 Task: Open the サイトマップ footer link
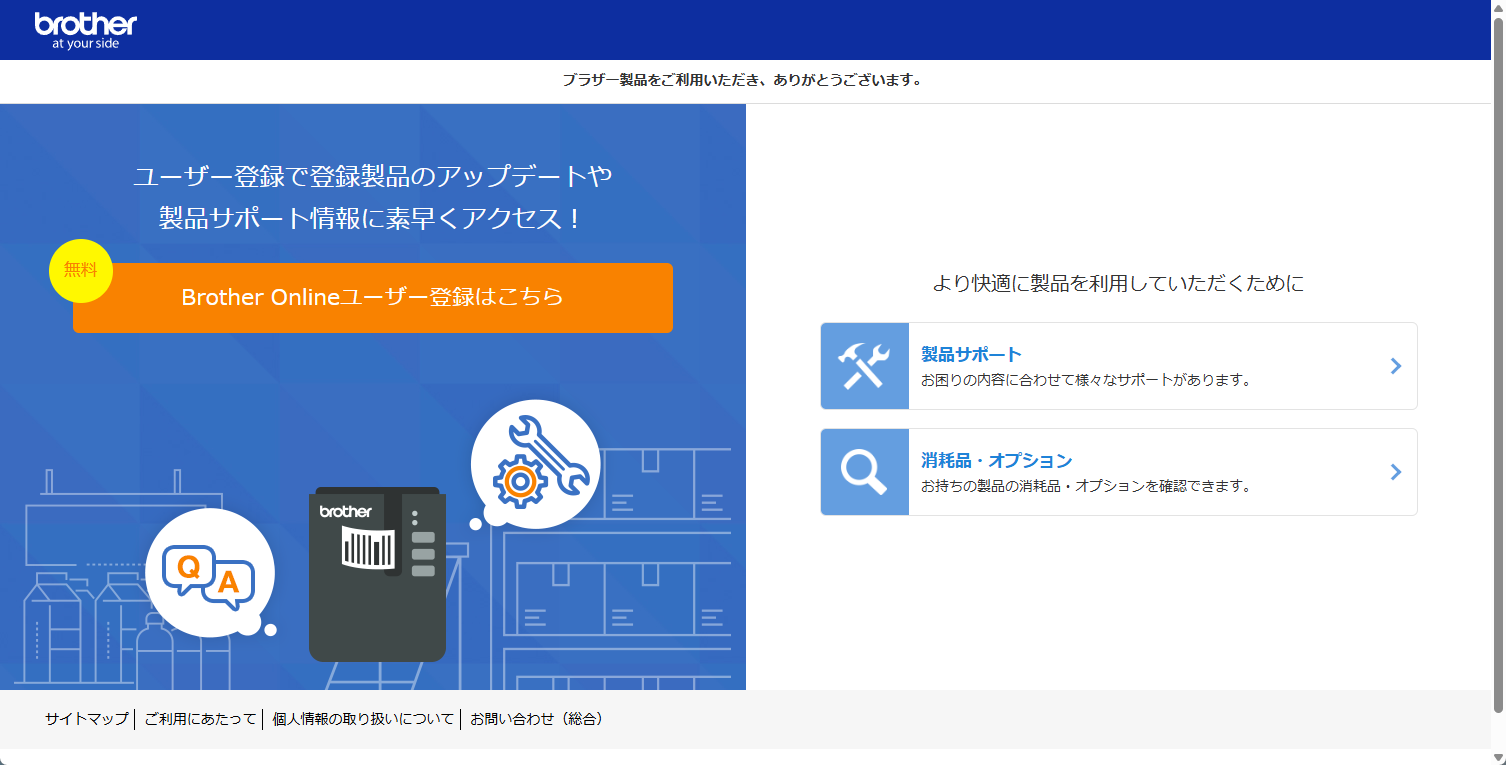[x=87, y=719]
